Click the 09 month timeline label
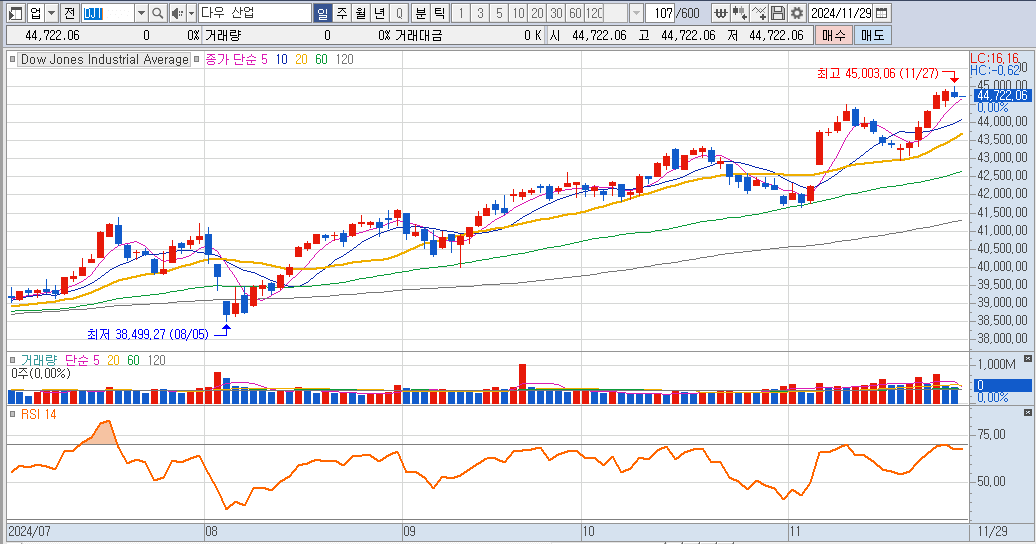This screenshot has height=544, width=1036. point(410,531)
